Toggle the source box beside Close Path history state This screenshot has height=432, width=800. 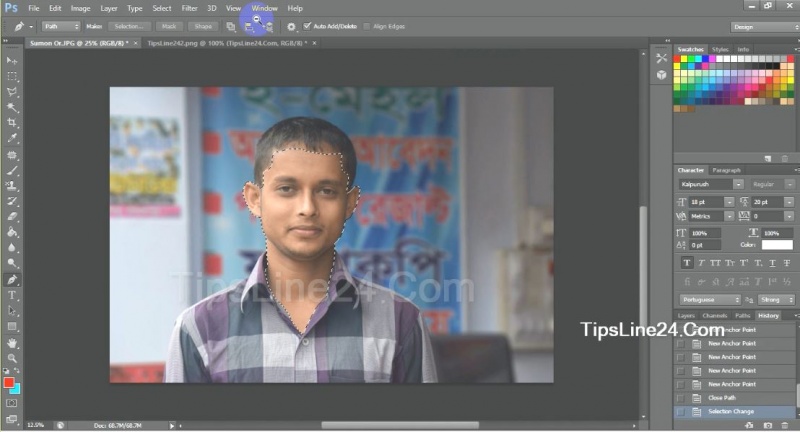pyautogui.click(x=681, y=398)
